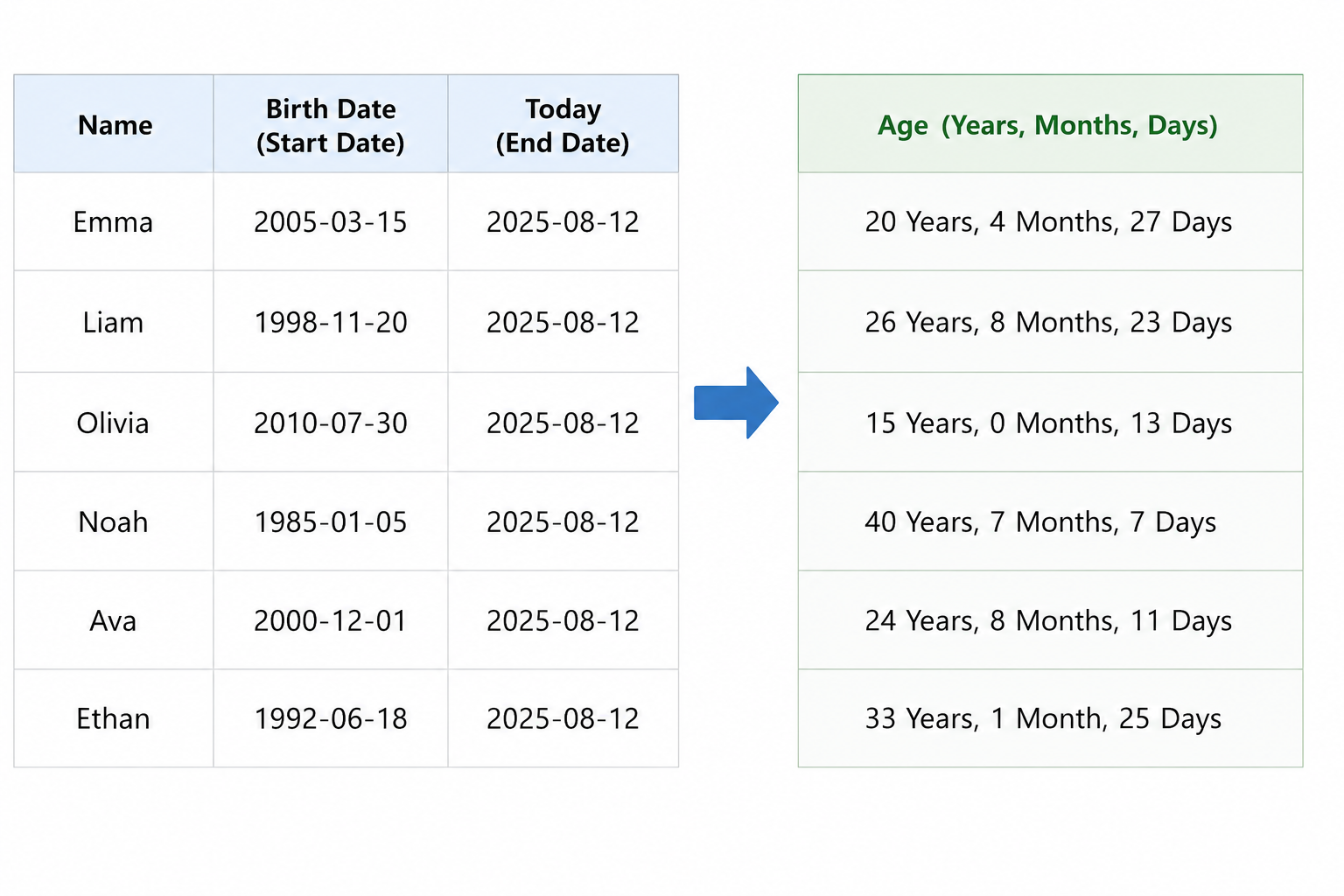Viewport: 1344px width, 896px height.
Task: Click the birth date 2010-07-30 cell
Action: pyautogui.click(x=331, y=423)
